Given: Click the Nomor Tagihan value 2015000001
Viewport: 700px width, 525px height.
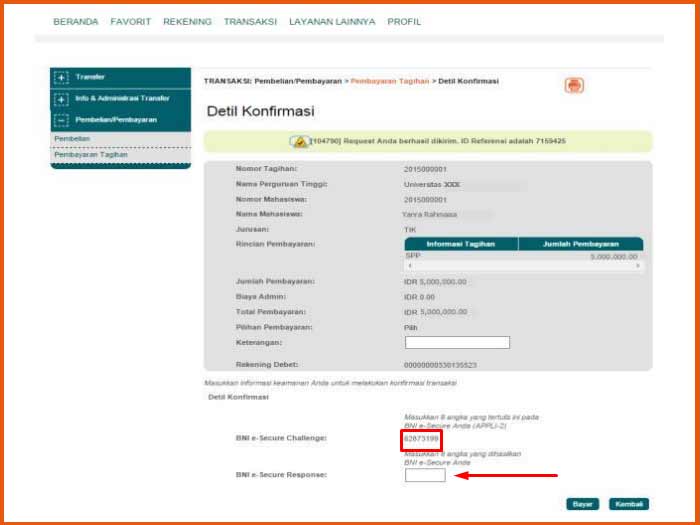Looking at the screenshot, I should point(425,169).
